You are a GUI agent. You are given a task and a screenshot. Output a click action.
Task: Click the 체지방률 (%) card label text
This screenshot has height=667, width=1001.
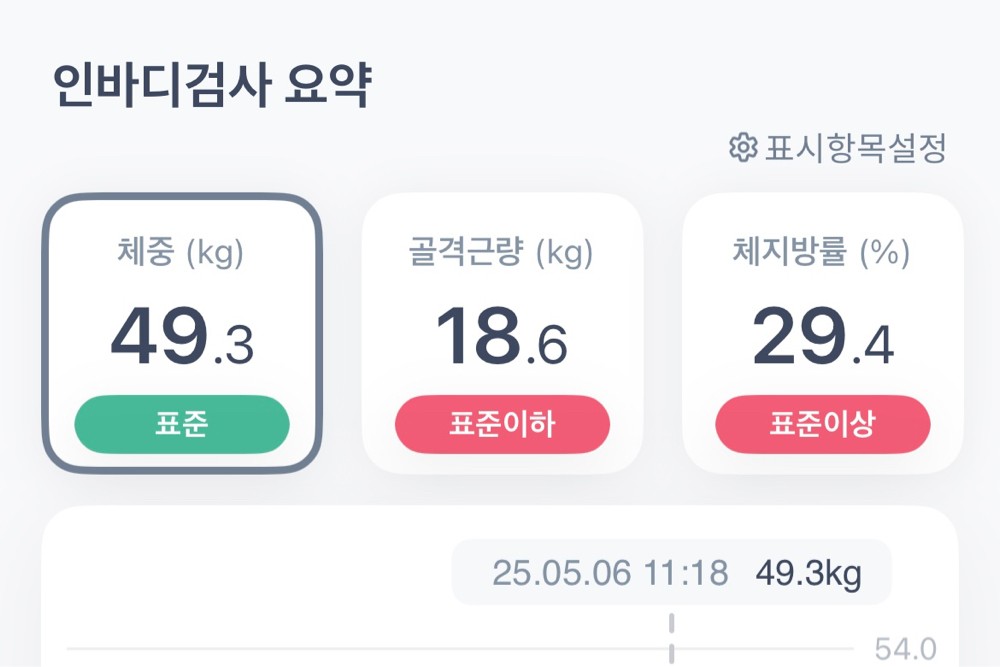pos(821,253)
